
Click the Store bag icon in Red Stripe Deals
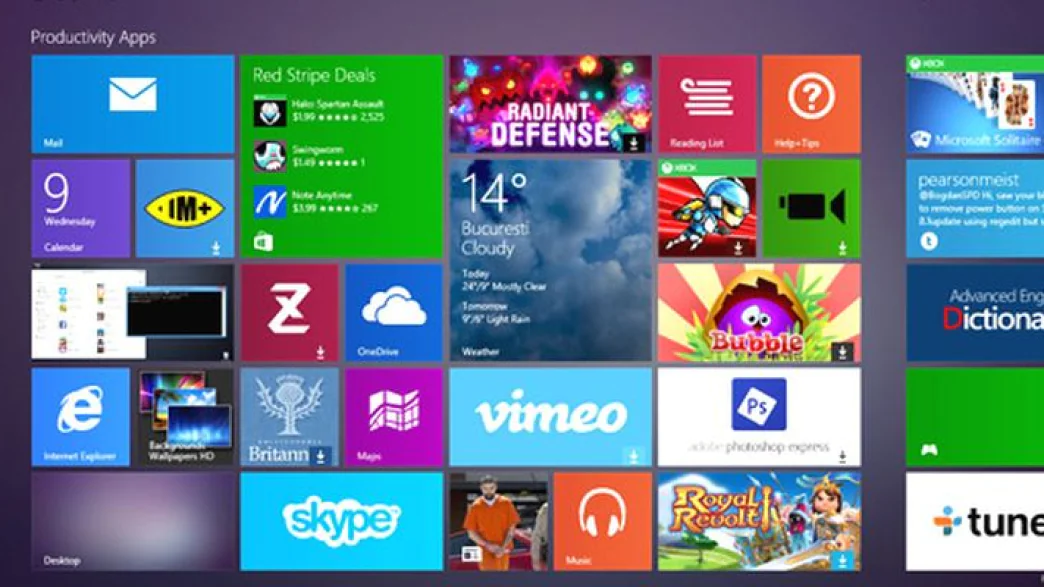tap(263, 242)
